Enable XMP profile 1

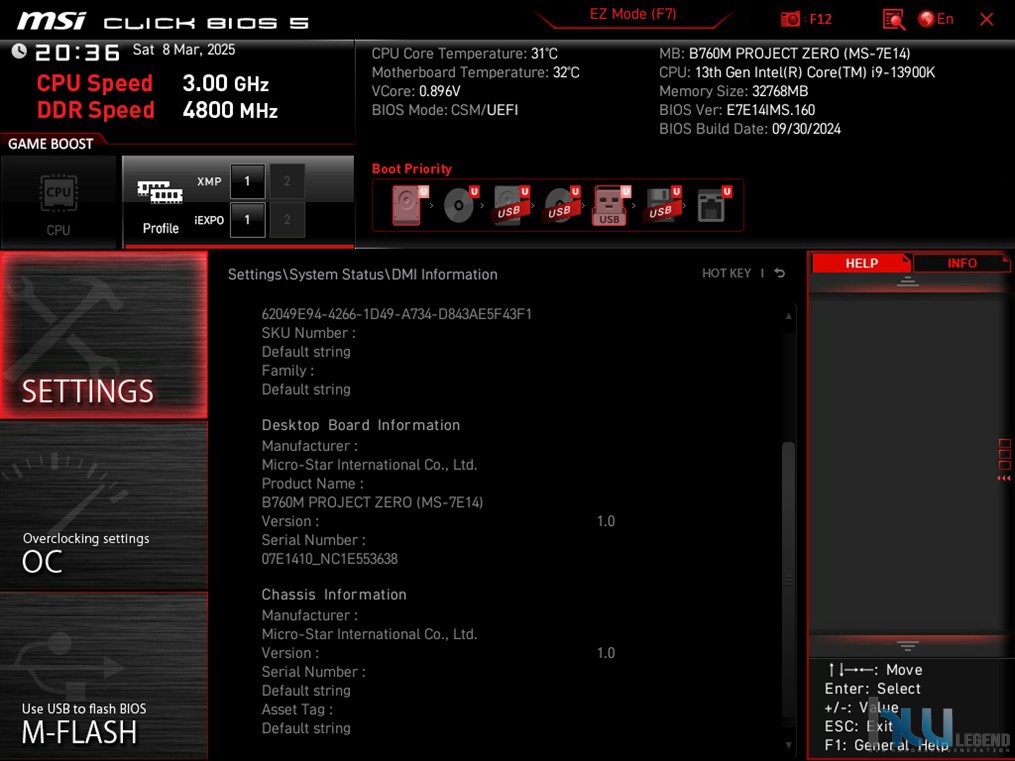(247, 181)
